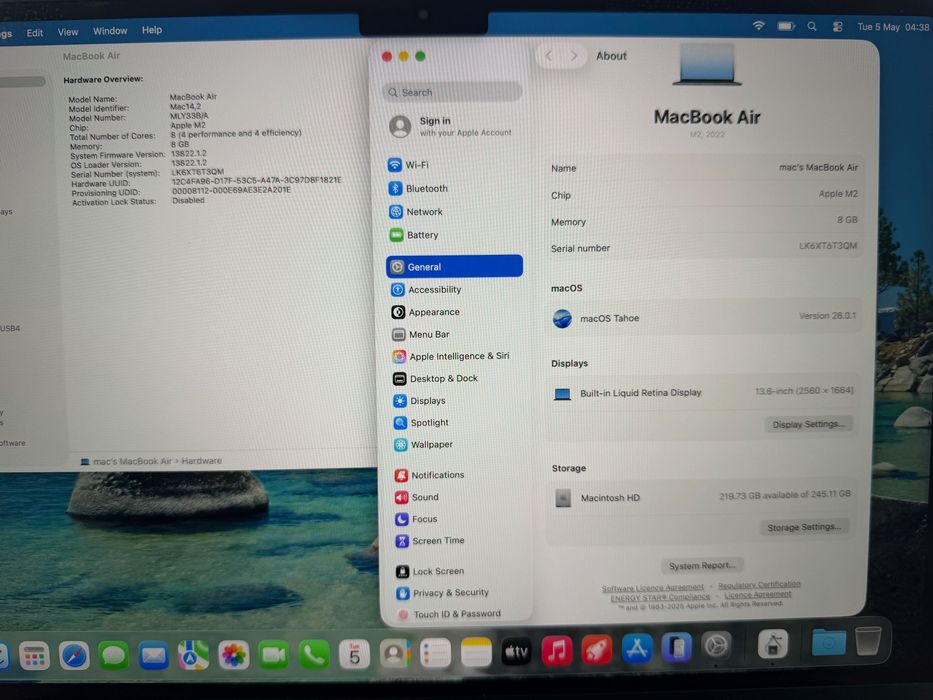
Task: Open Displays in the settings sidebar
Action: 419,401
